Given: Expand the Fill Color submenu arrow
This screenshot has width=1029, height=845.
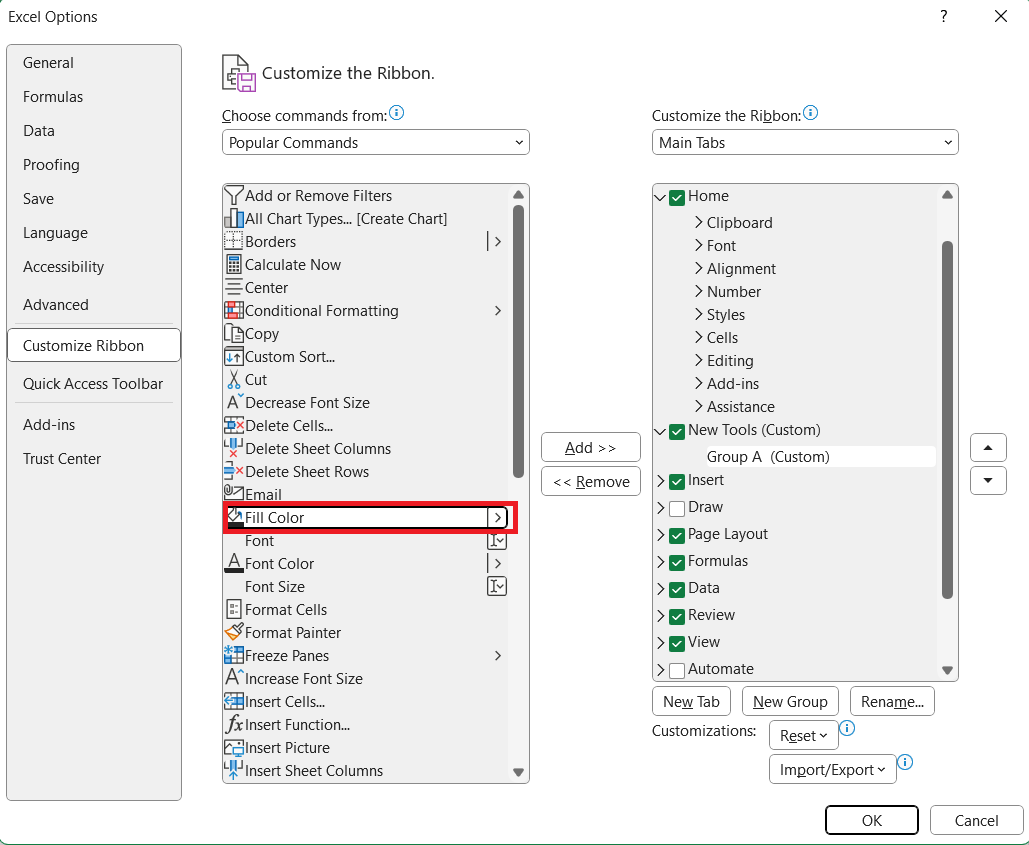Looking at the screenshot, I should coord(497,517).
